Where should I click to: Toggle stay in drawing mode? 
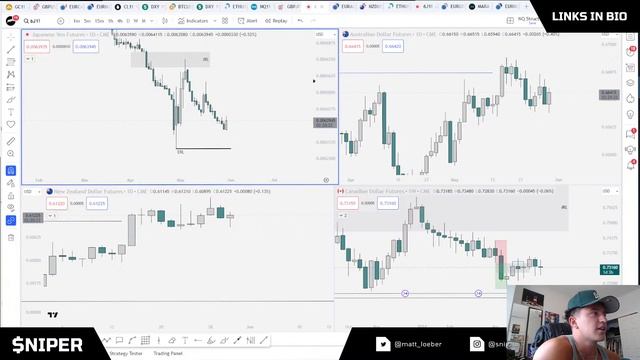pos(11,183)
